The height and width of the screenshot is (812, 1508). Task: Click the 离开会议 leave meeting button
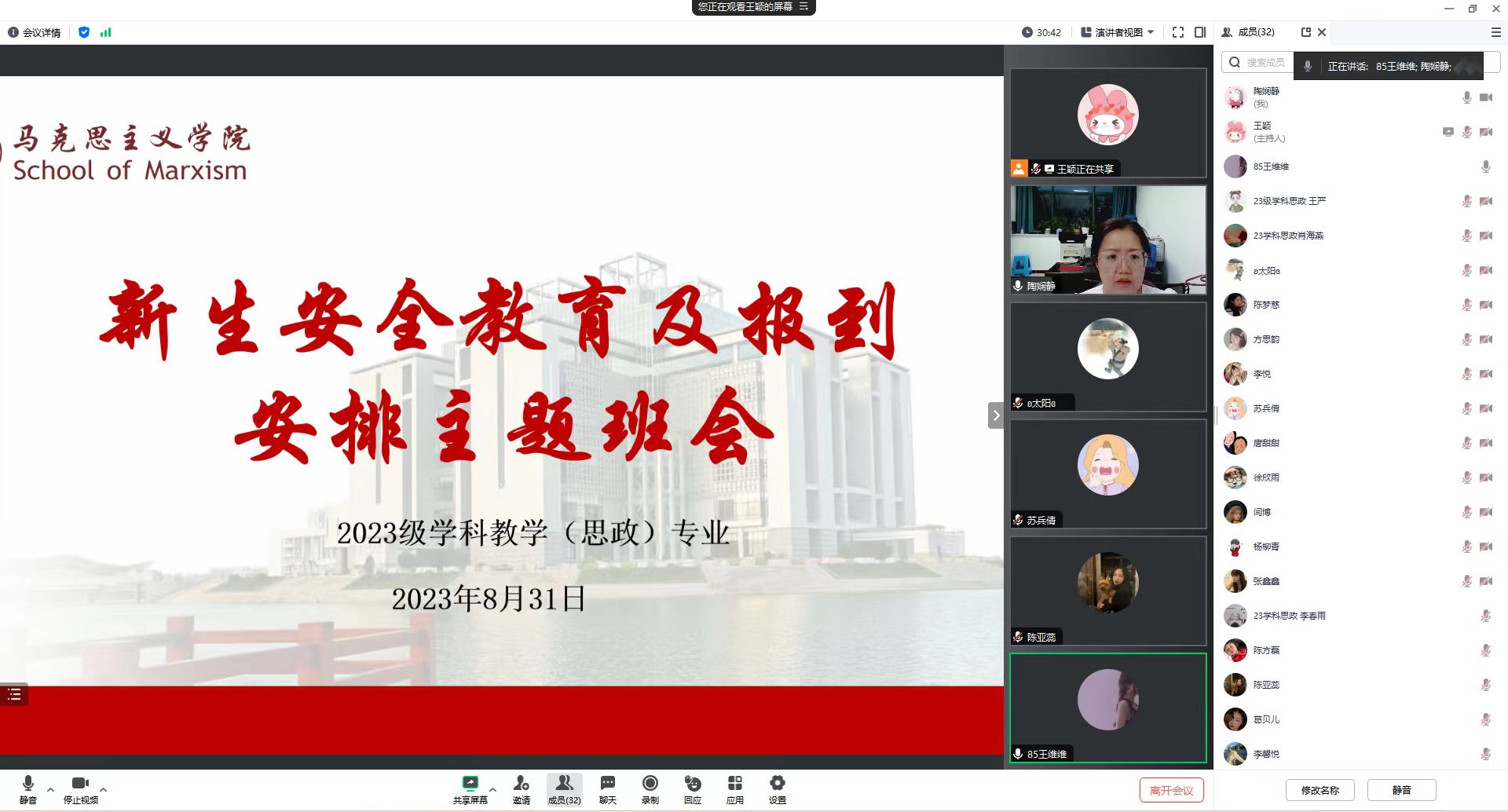point(1170,790)
